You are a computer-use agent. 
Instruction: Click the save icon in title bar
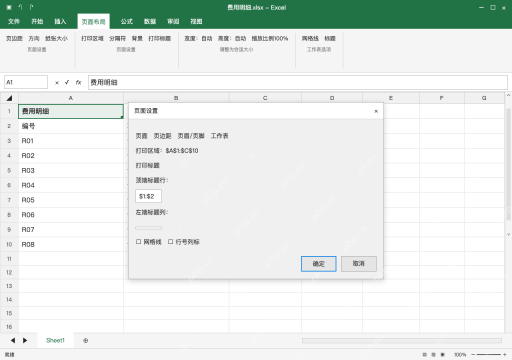coord(9,7)
